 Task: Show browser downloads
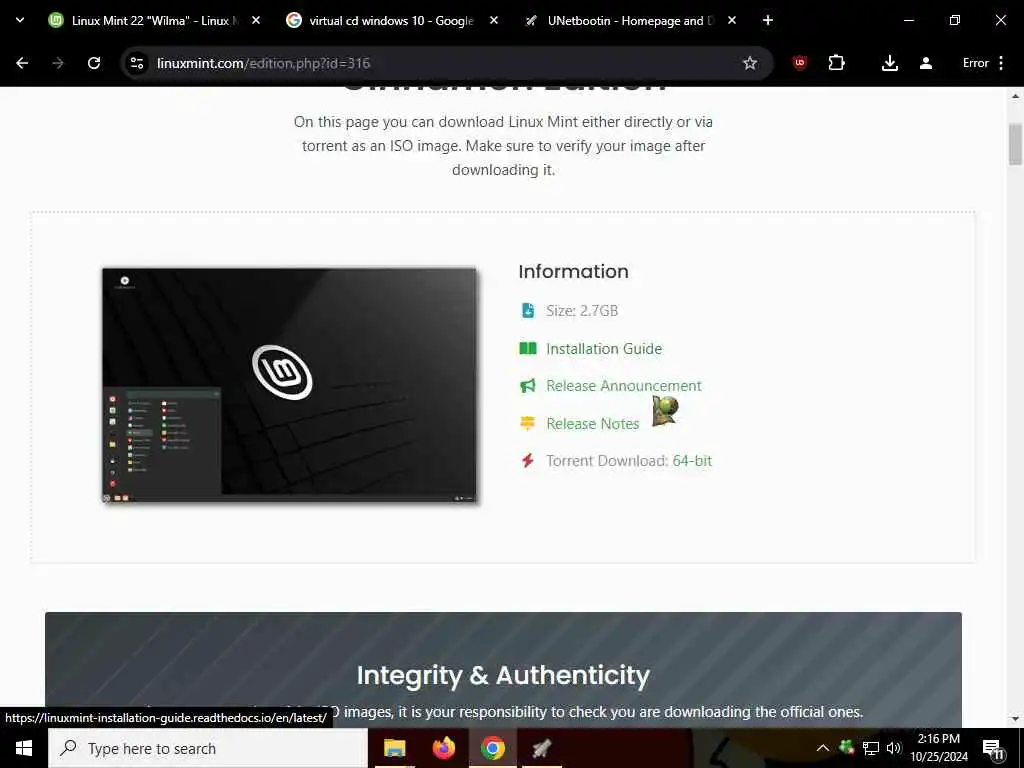[x=889, y=63]
